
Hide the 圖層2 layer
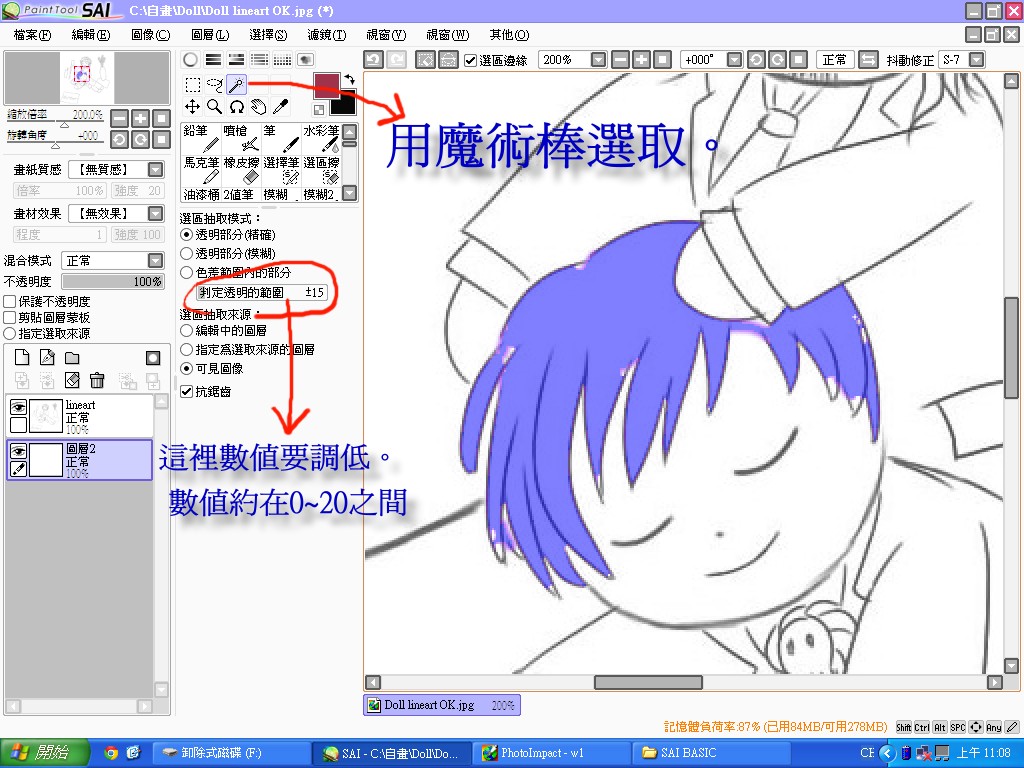(18, 451)
